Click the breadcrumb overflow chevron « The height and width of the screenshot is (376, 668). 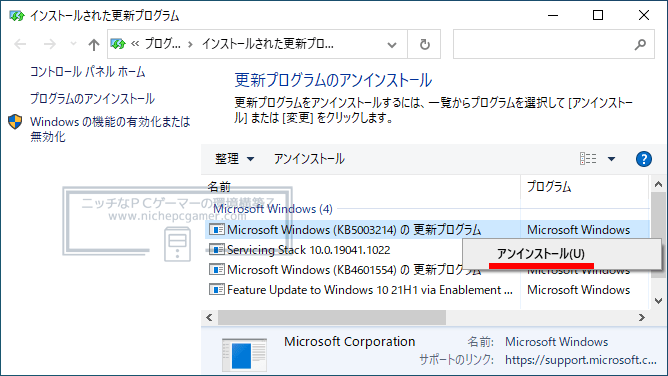(x=135, y=44)
